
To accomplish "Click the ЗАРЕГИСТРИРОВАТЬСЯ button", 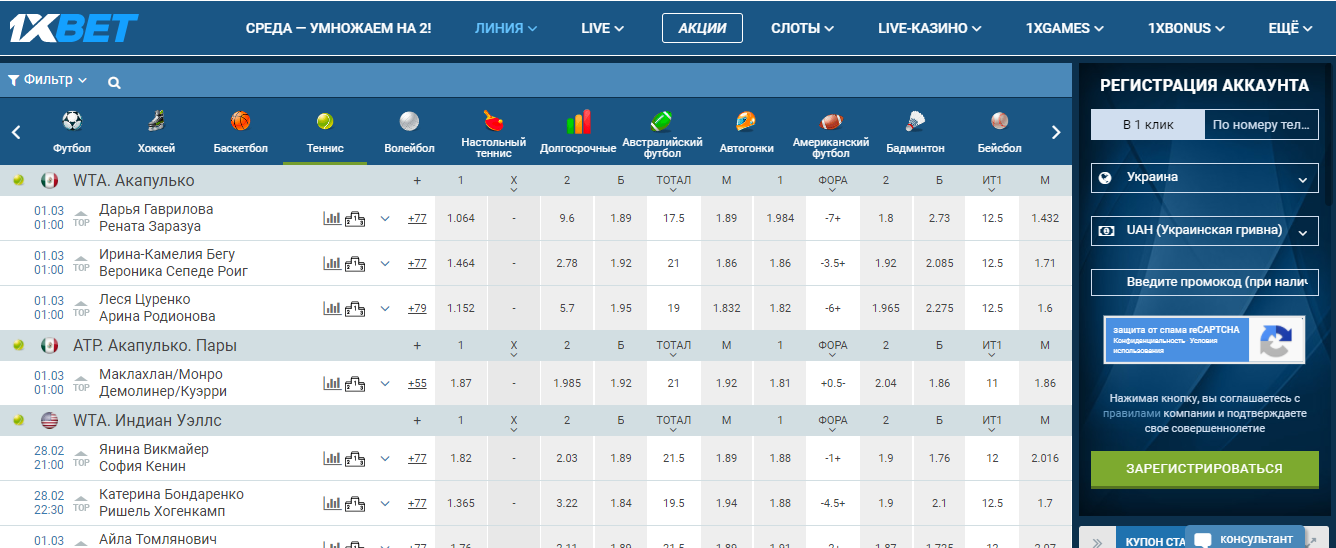I will click(1204, 469).
